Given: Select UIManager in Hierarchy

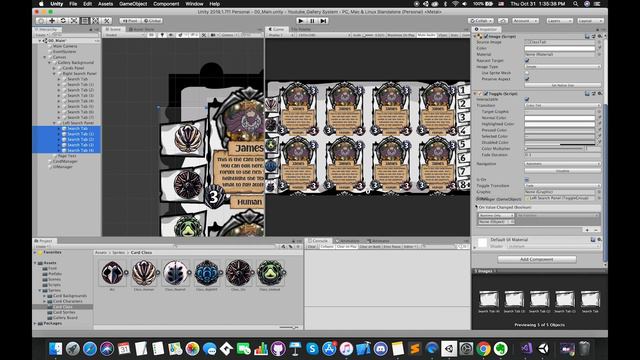Looking at the screenshot, I should 62,167.
